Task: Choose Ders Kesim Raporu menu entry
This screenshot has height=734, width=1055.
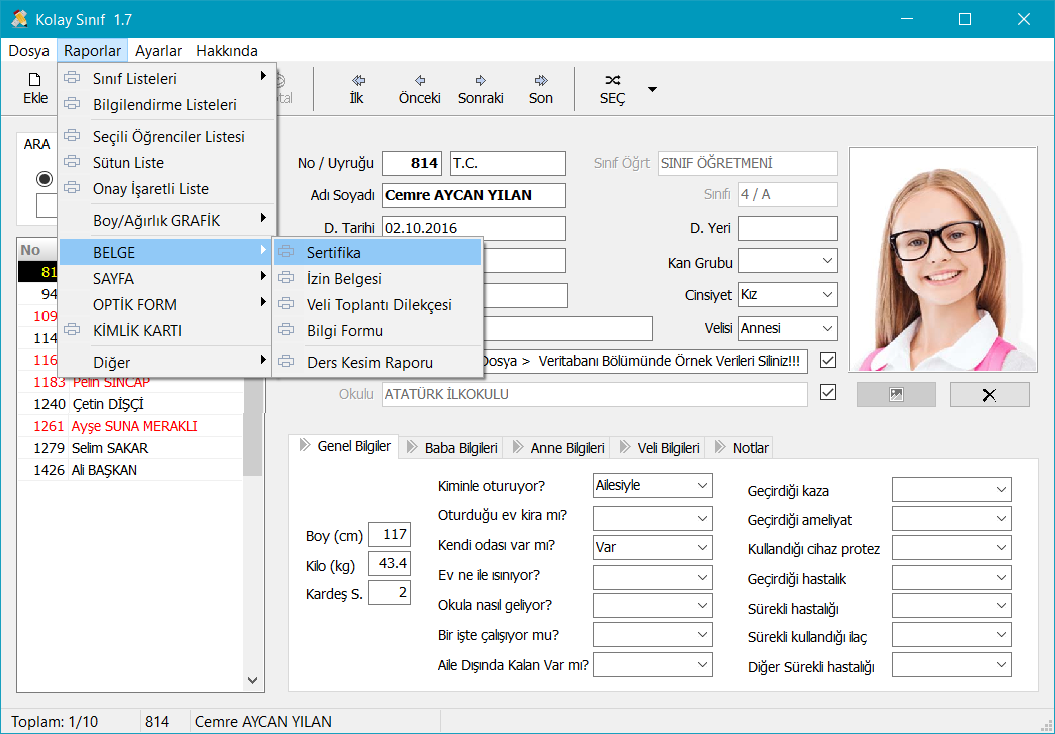Action: pos(369,362)
